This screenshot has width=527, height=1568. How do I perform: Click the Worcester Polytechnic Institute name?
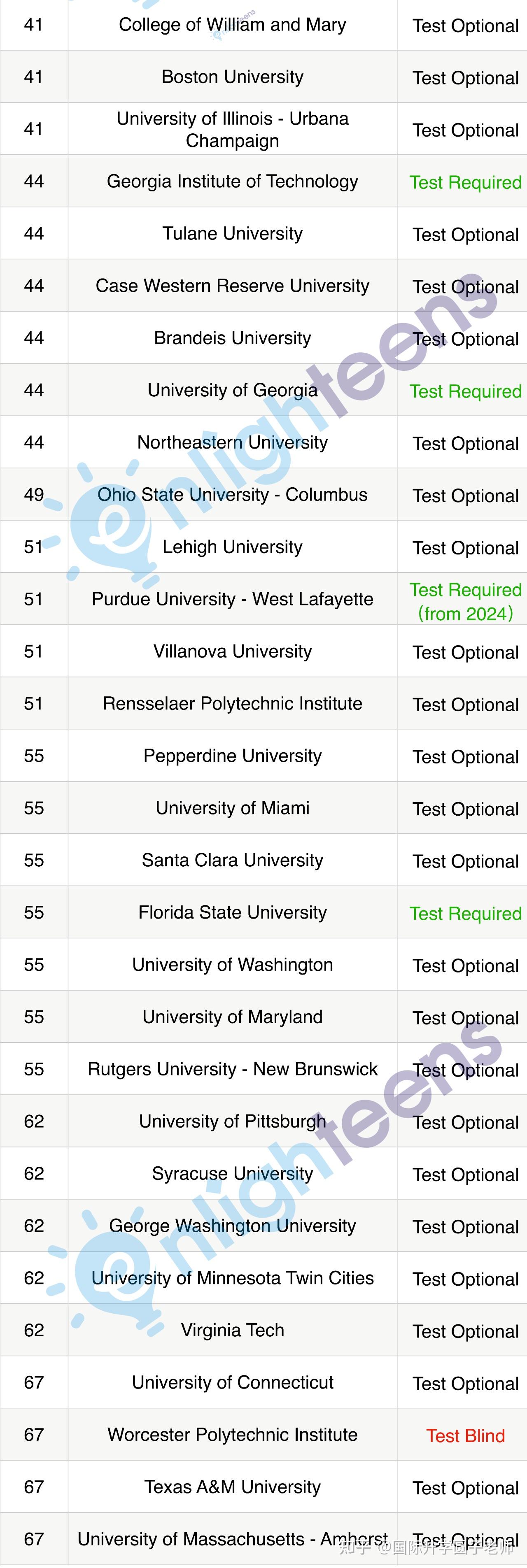[x=232, y=1435]
